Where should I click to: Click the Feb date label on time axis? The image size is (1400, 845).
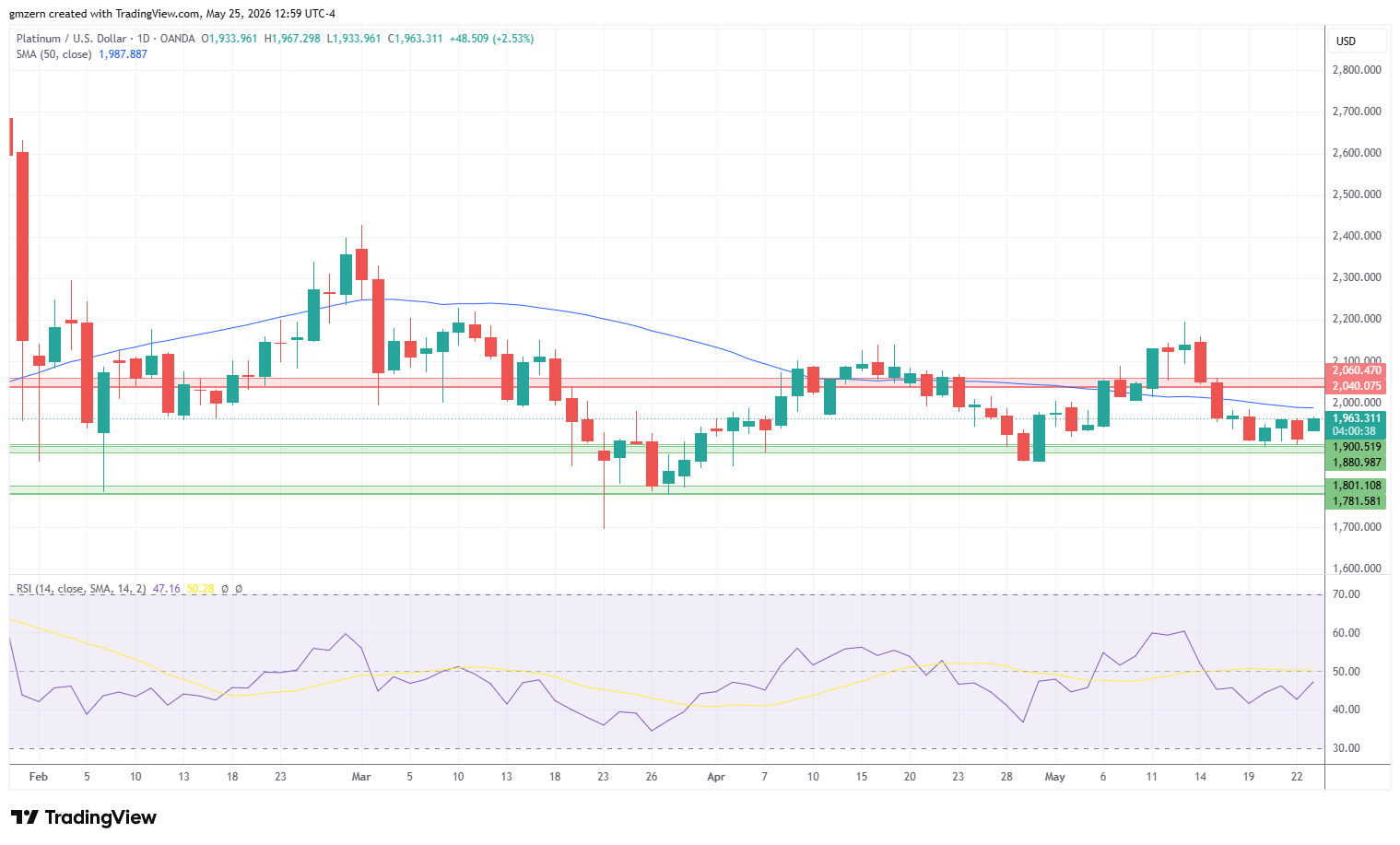[38, 777]
